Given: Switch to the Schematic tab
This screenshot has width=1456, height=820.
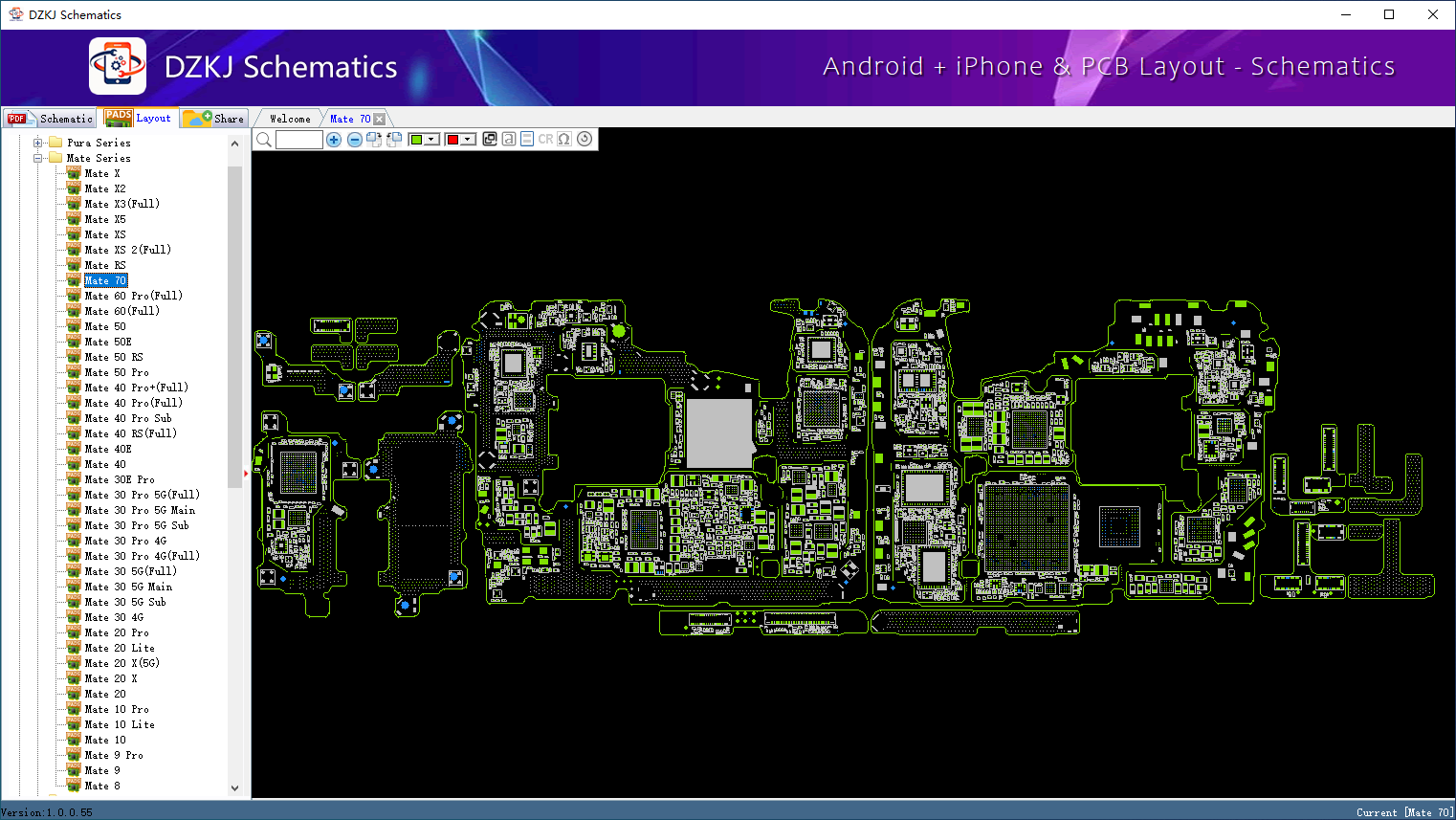Looking at the screenshot, I should click(50, 119).
